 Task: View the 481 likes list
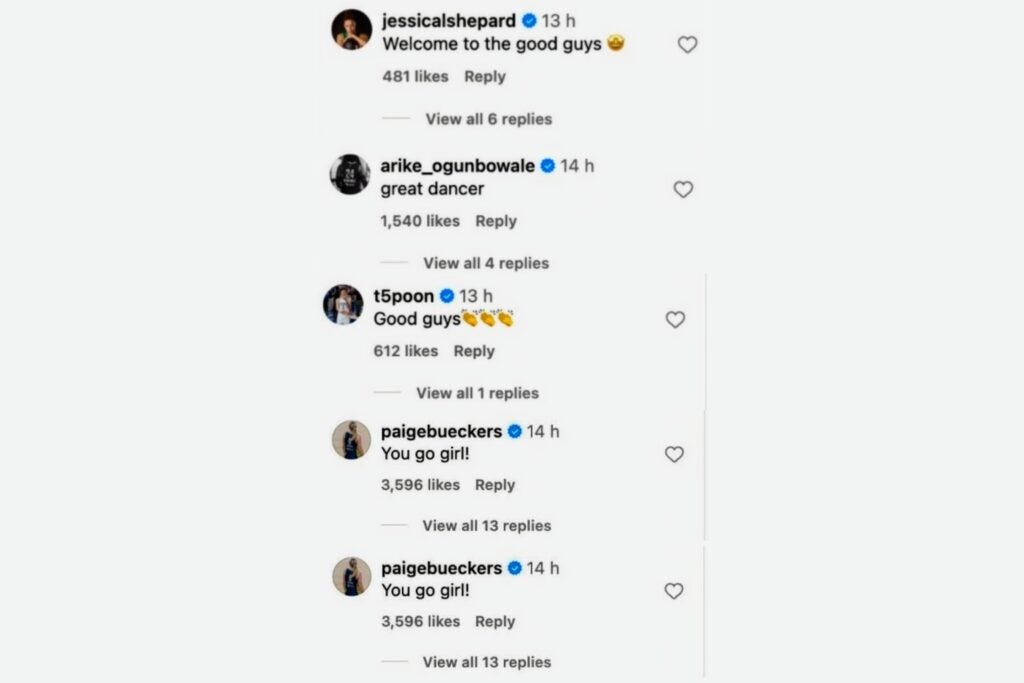(x=416, y=76)
